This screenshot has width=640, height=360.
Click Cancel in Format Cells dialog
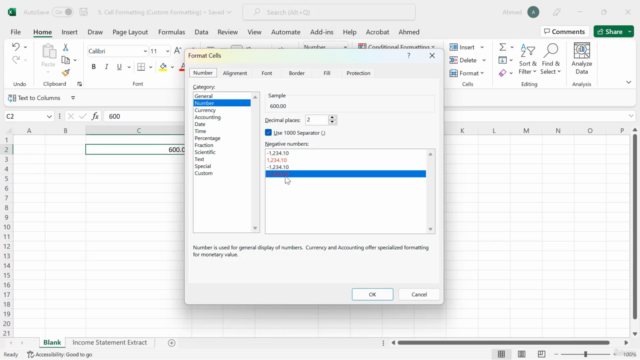click(x=419, y=294)
